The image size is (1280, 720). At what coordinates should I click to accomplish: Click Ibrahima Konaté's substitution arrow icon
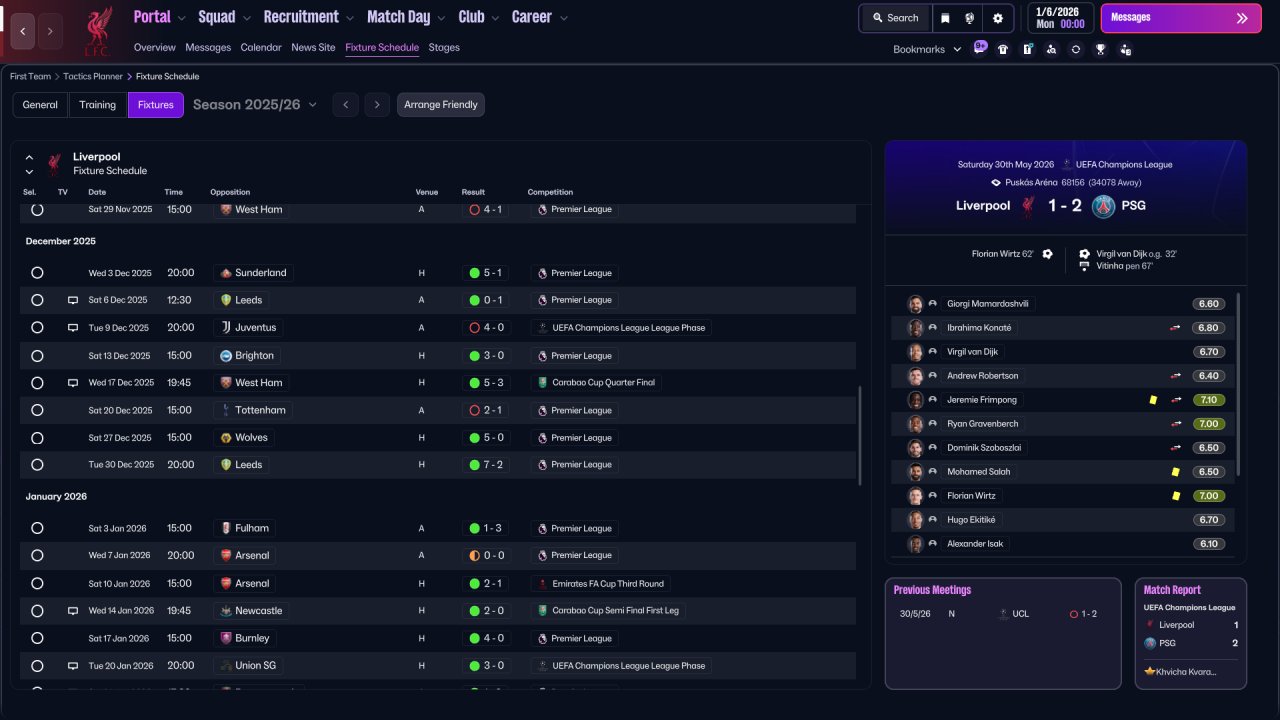1176,328
